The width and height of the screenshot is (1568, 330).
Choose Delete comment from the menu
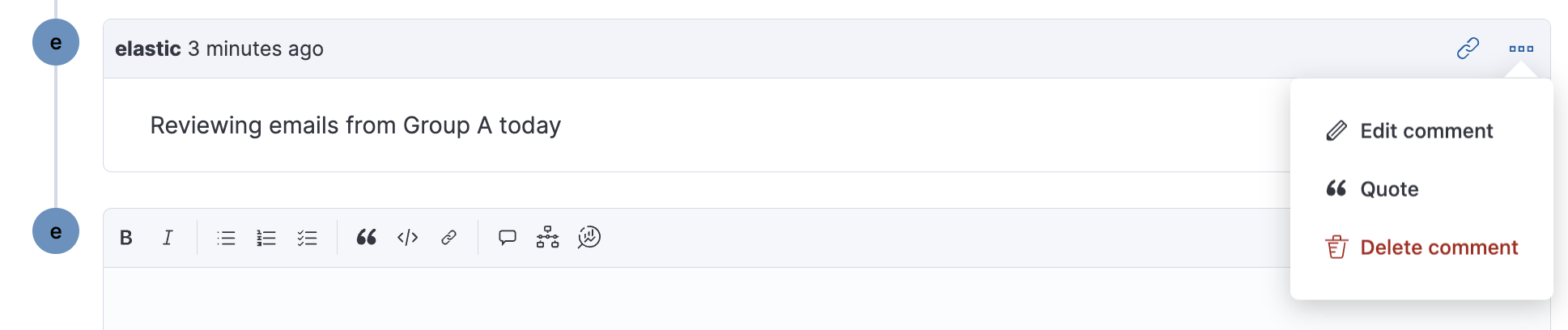pyautogui.click(x=1438, y=247)
